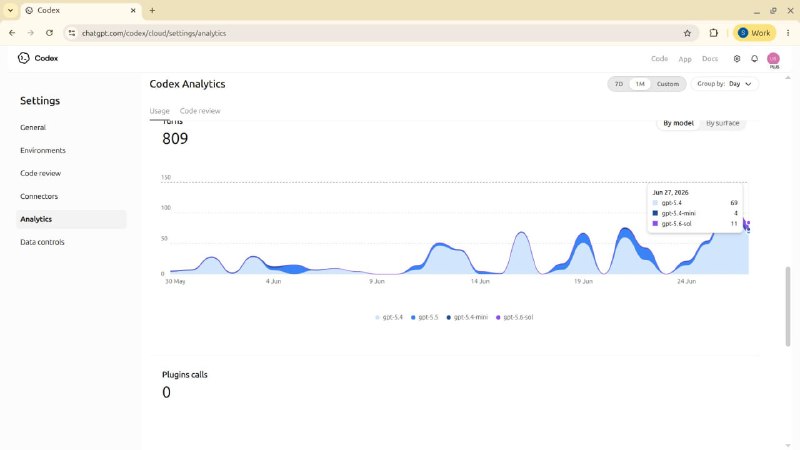
Task: Click the 809 turns total value
Action: pos(175,139)
